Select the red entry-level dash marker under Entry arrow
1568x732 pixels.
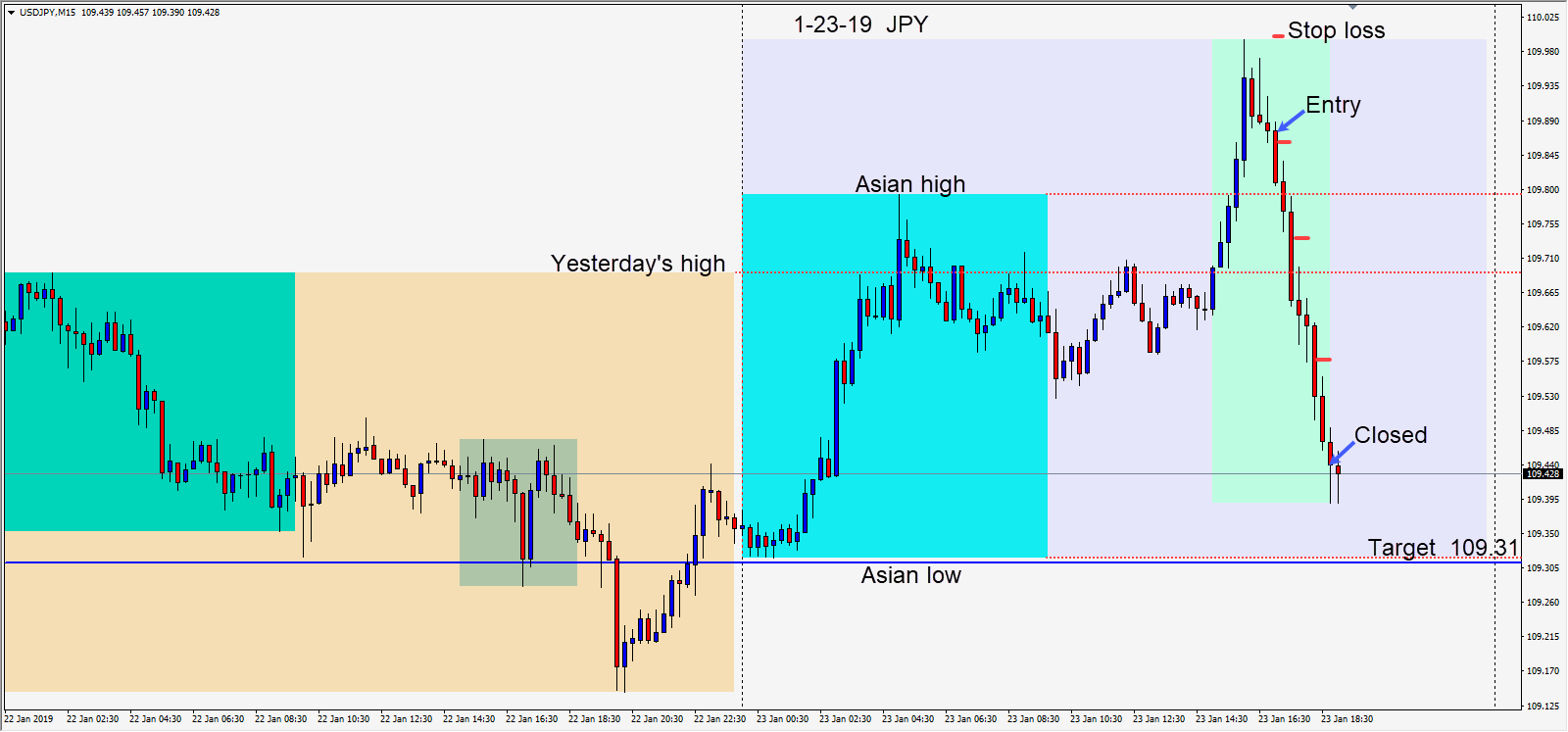point(1283,142)
